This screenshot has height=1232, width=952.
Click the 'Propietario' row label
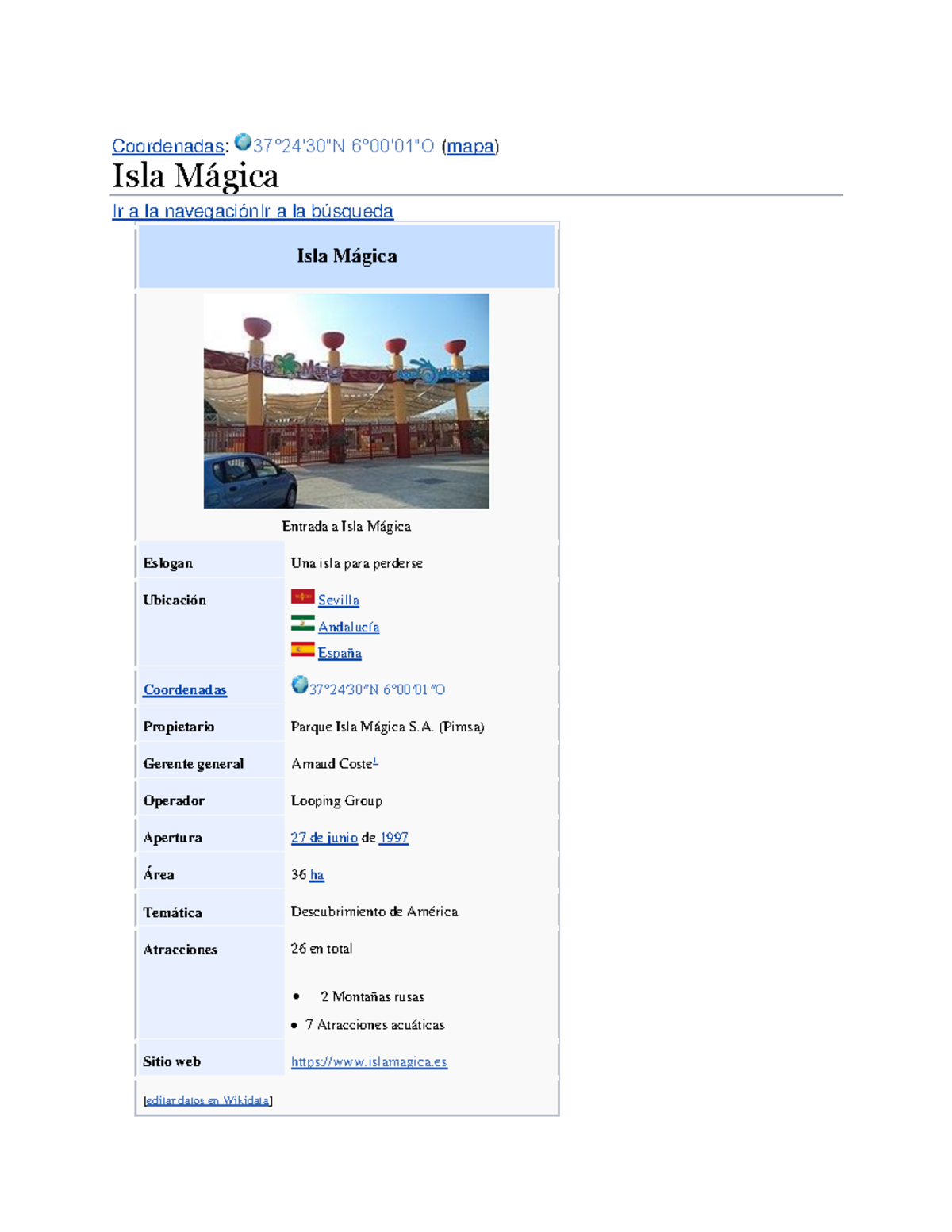click(178, 727)
